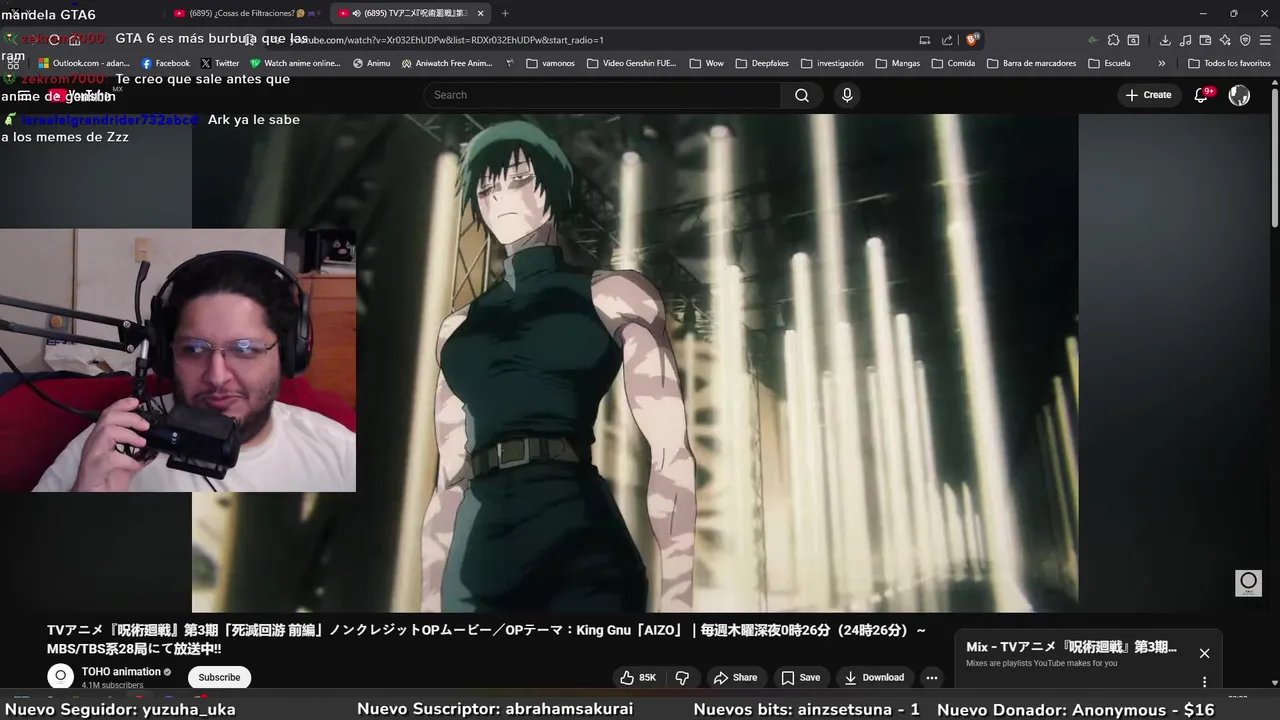Click the Brave Shields lion icon
The width and height of the screenshot is (1280, 720).
point(972,40)
